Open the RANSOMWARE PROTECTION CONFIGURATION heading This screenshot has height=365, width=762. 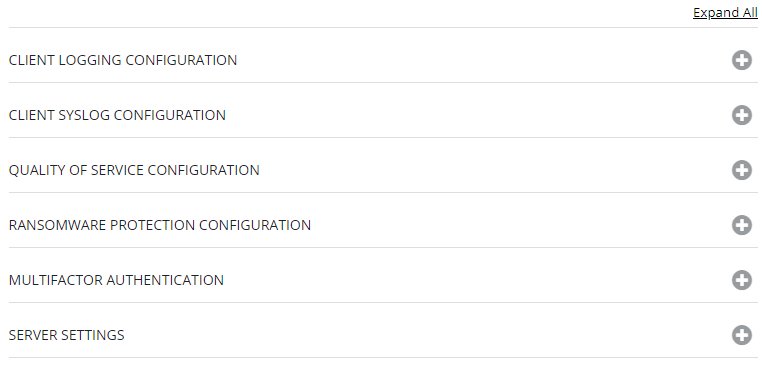[160, 225]
